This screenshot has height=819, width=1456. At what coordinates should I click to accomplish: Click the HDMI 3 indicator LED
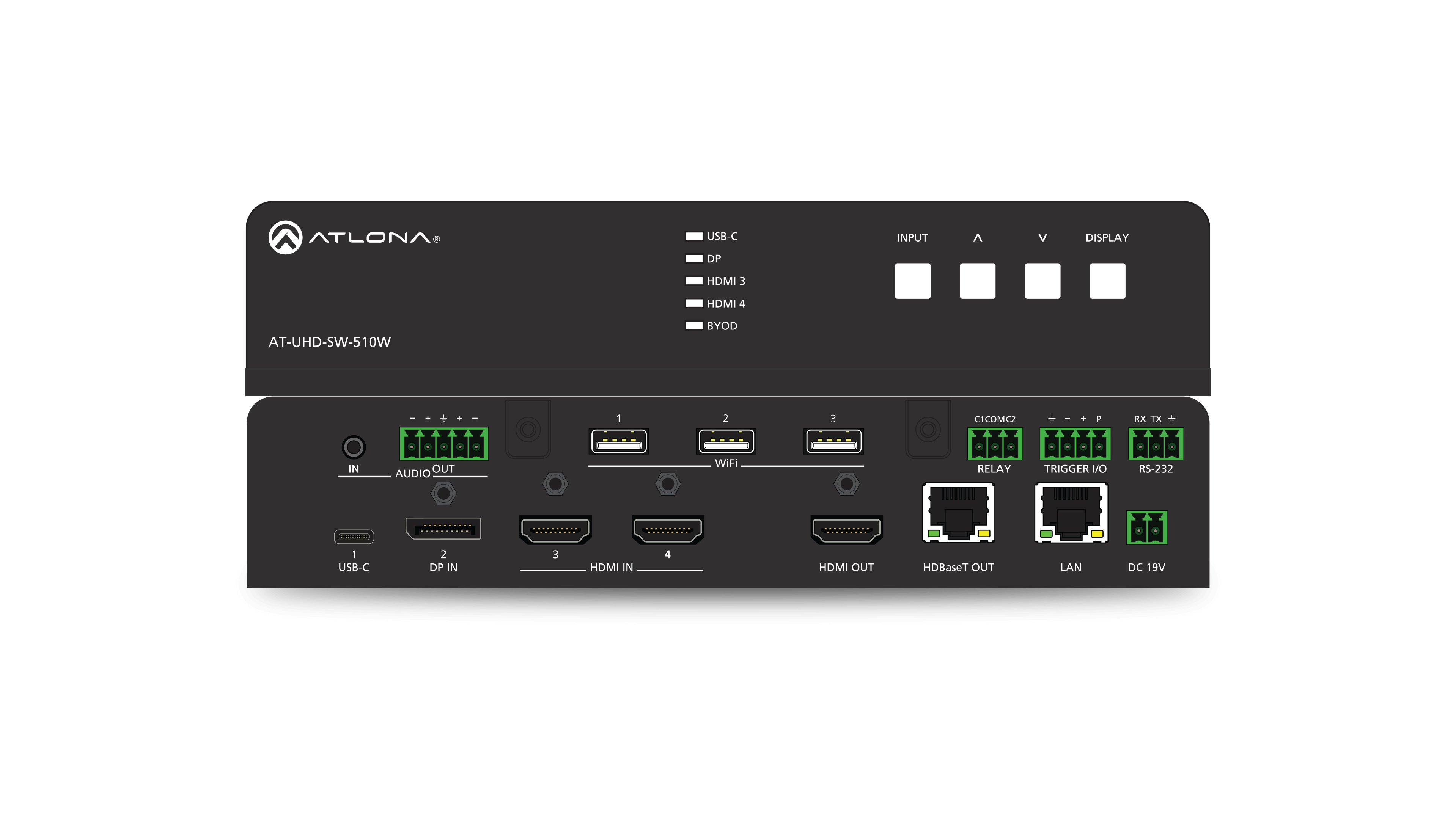(x=693, y=281)
